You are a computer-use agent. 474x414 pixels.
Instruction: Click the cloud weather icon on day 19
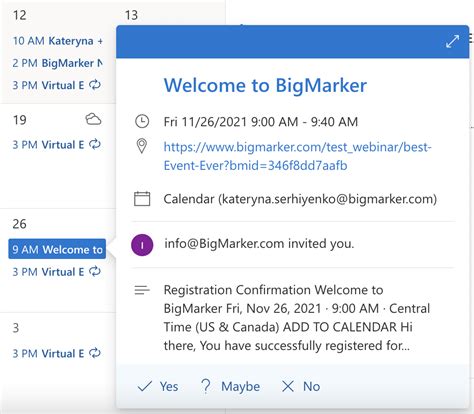pyautogui.click(x=93, y=119)
